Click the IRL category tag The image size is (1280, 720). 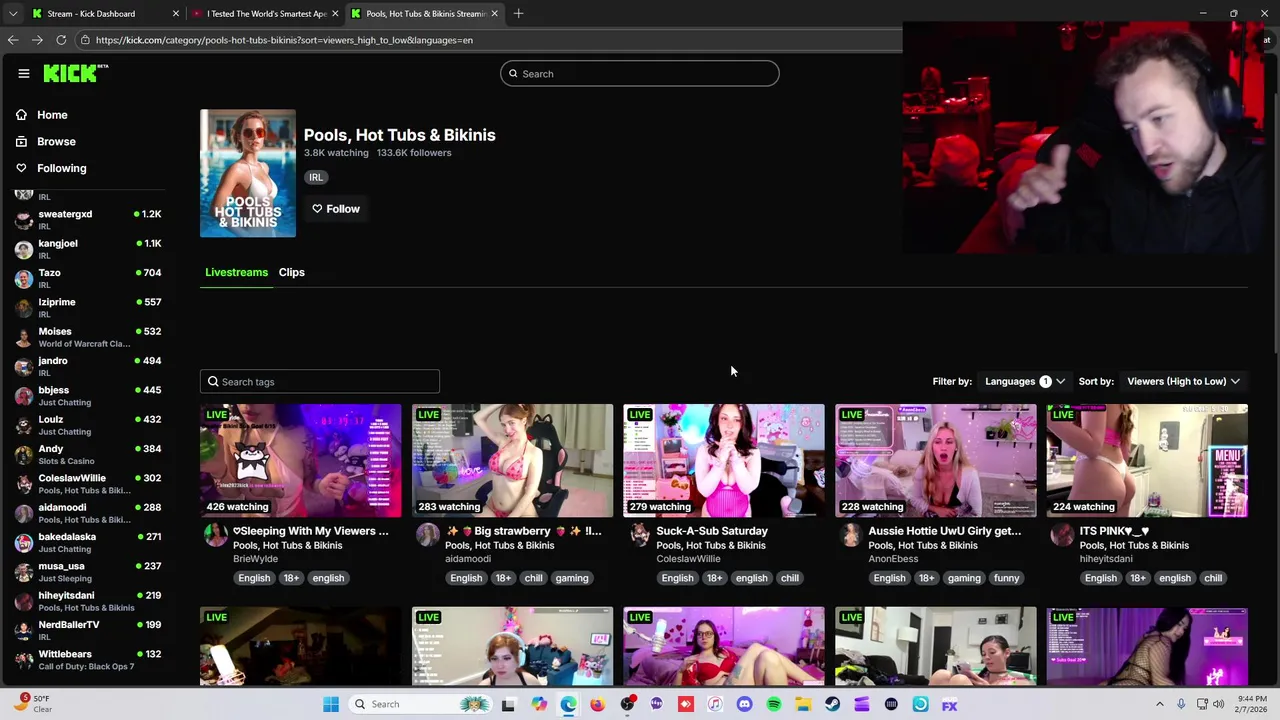tap(316, 177)
